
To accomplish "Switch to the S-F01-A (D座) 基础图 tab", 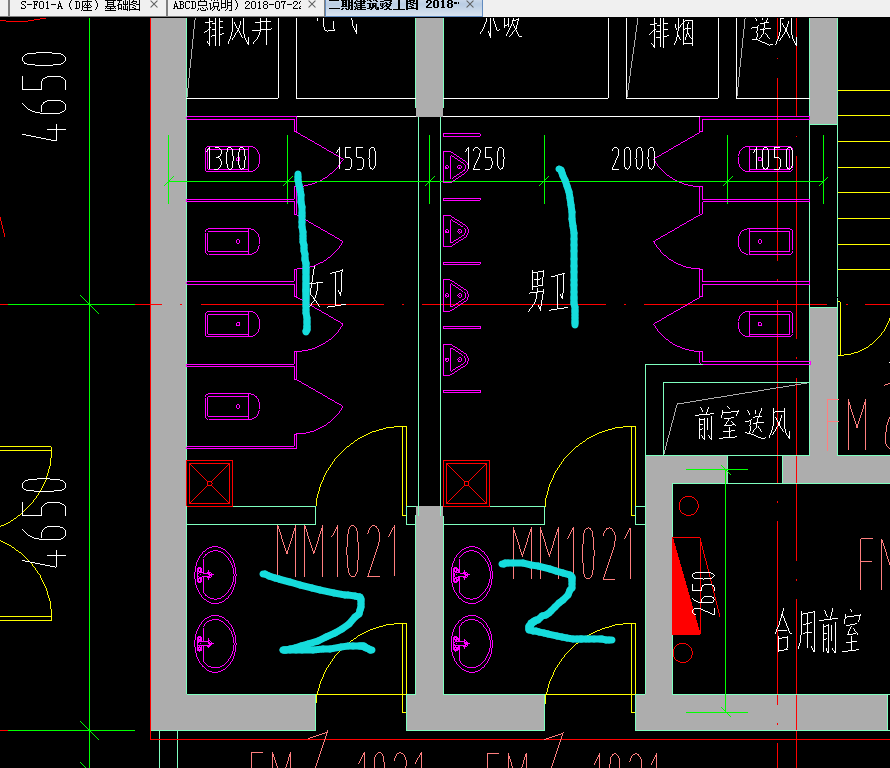I will click(80, 6).
